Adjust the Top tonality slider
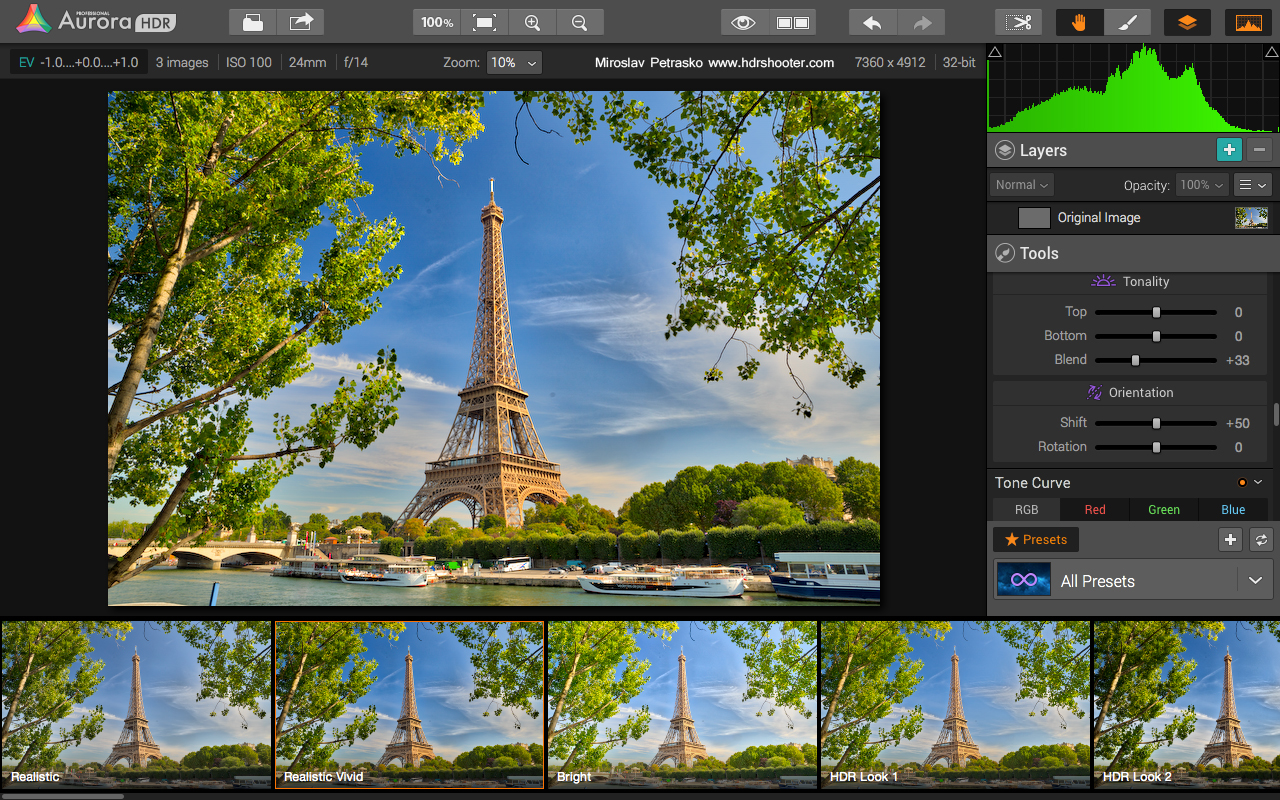Viewport: 1280px width, 800px height. coord(1156,312)
